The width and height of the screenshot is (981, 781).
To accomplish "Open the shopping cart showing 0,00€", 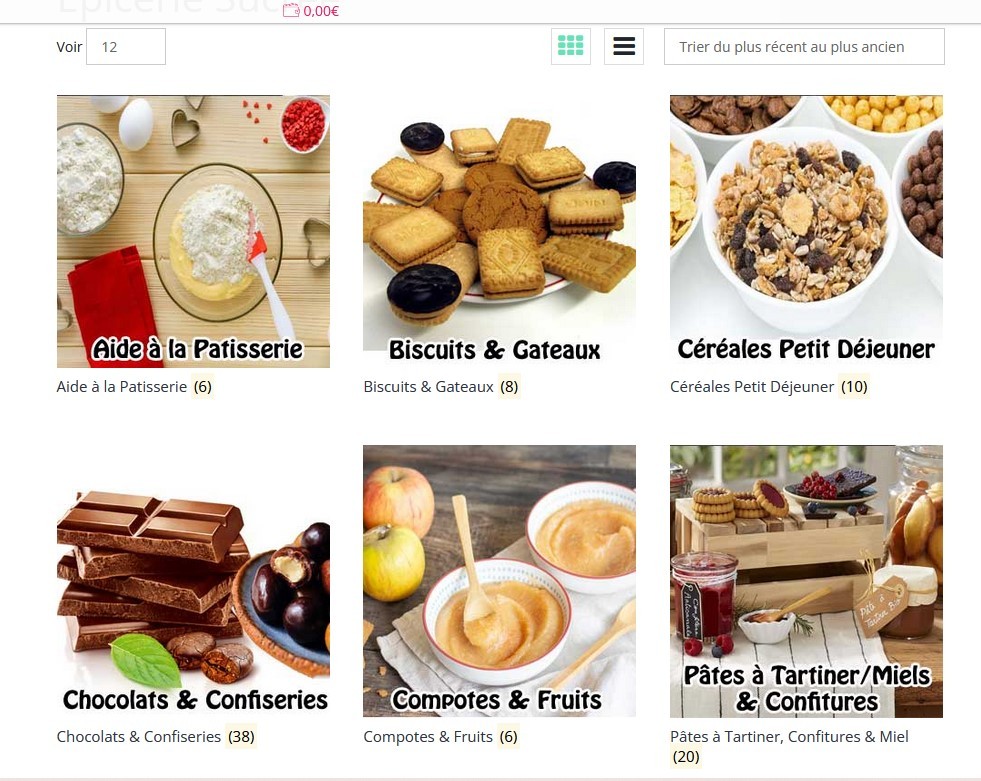I will tap(311, 11).
